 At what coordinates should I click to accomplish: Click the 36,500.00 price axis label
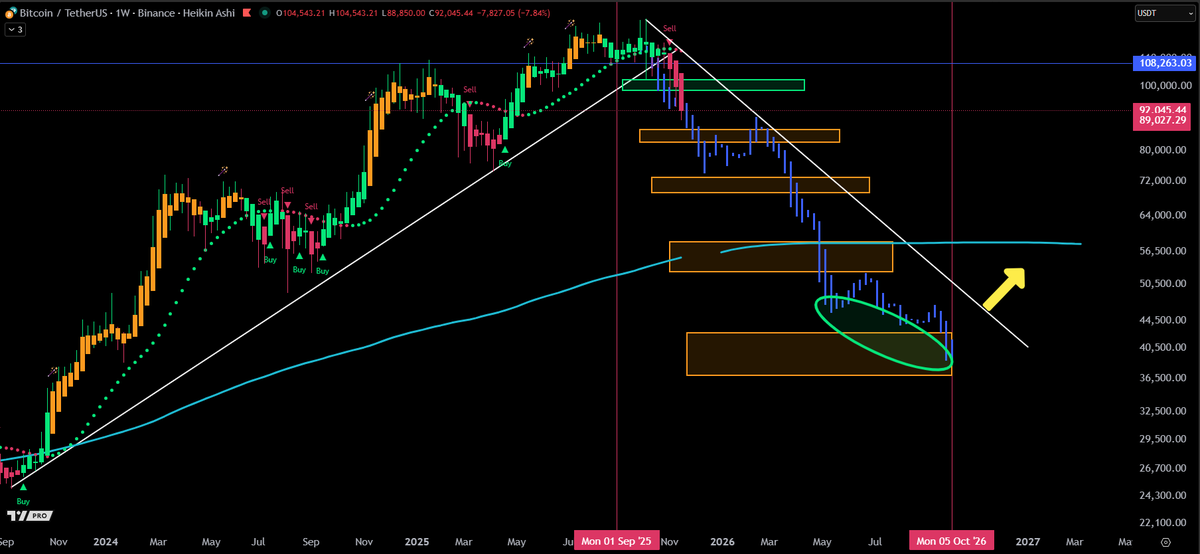point(1165,378)
